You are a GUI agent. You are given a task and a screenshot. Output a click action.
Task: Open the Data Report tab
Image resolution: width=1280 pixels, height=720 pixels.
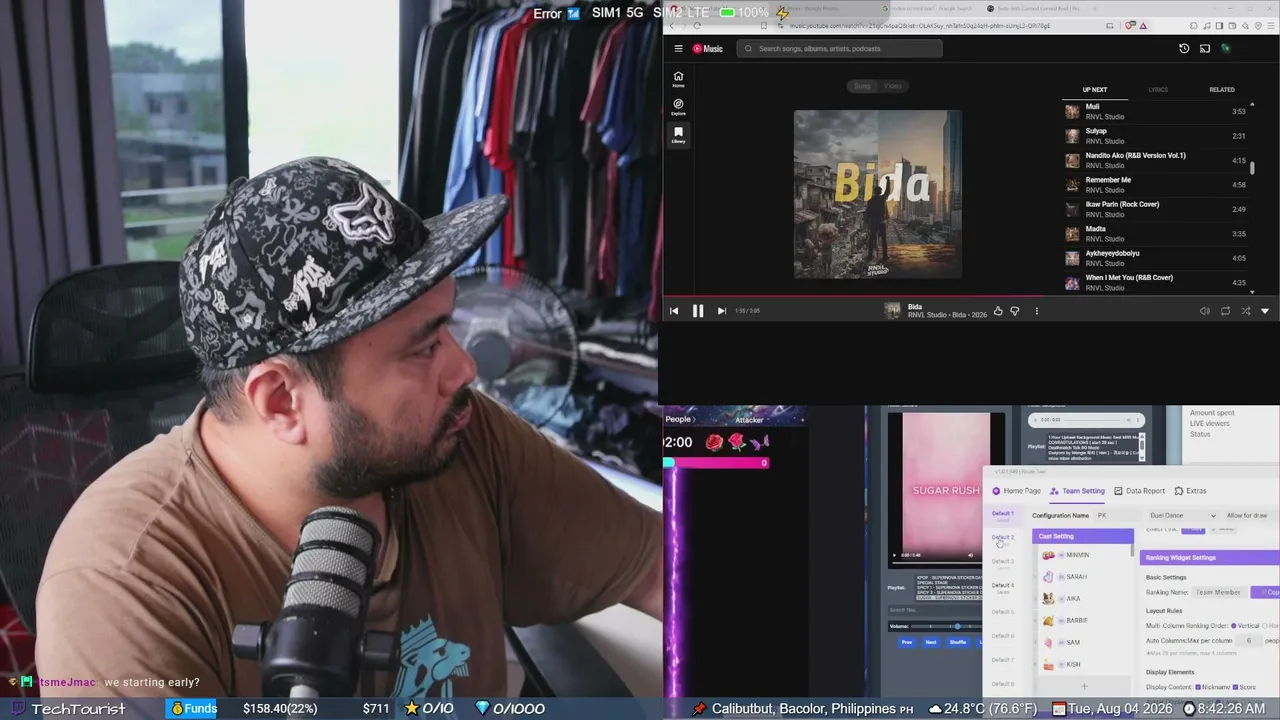1139,491
